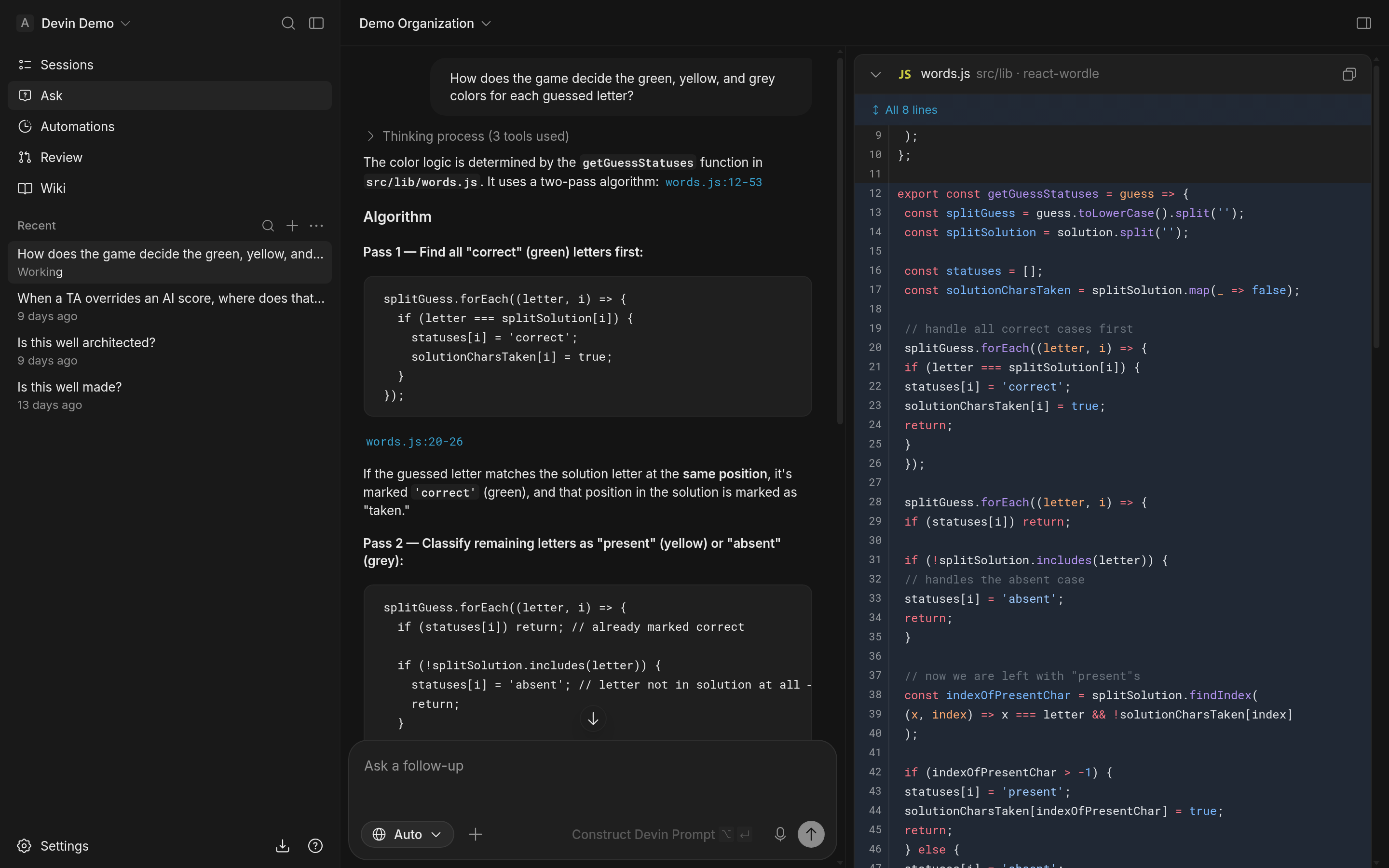The image size is (1389, 868).
Task: Click the JS file type icon
Action: pos(905,74)
